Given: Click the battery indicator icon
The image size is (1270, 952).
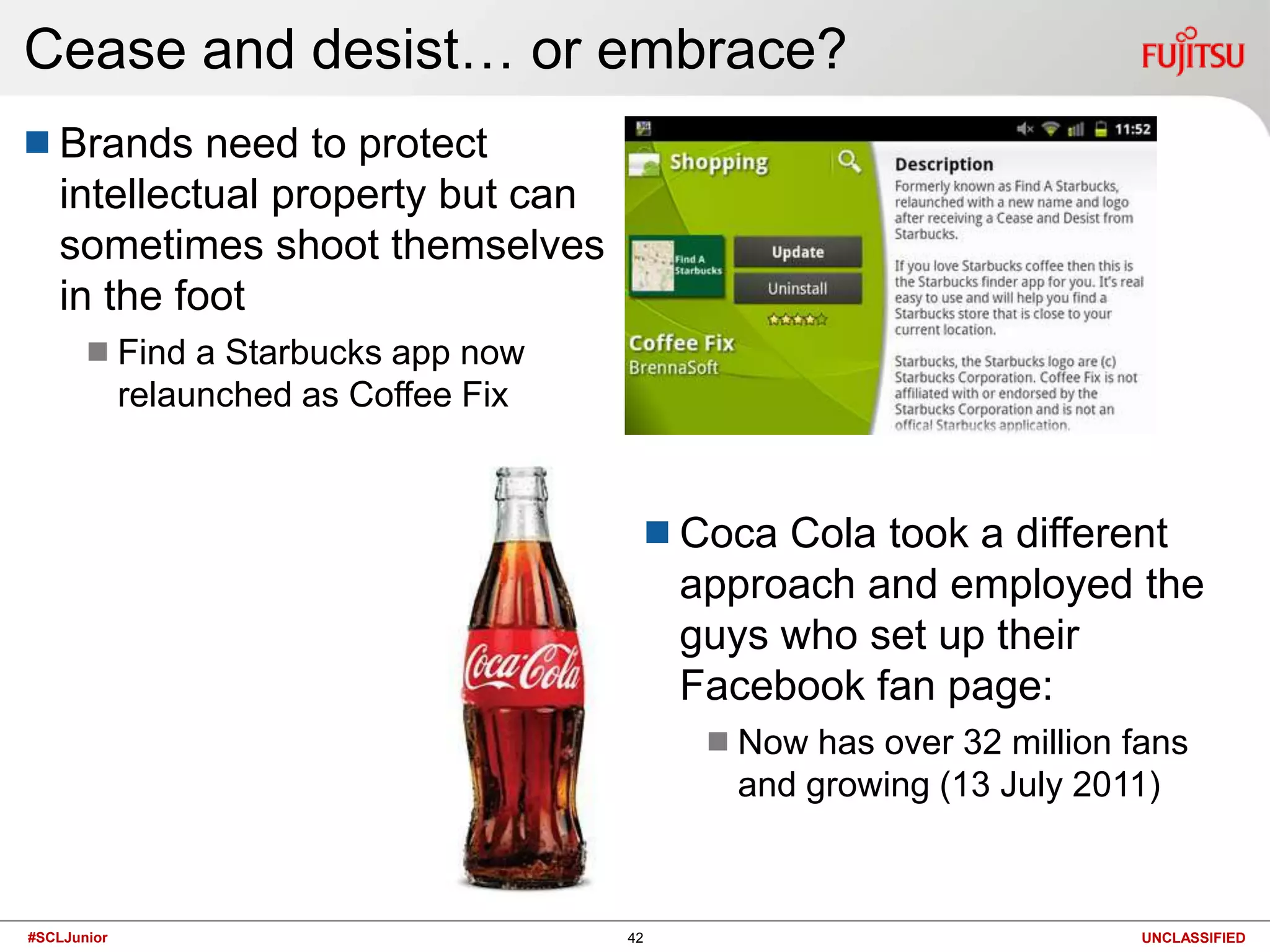Looking at the screenshot, I should (1101, 129).
